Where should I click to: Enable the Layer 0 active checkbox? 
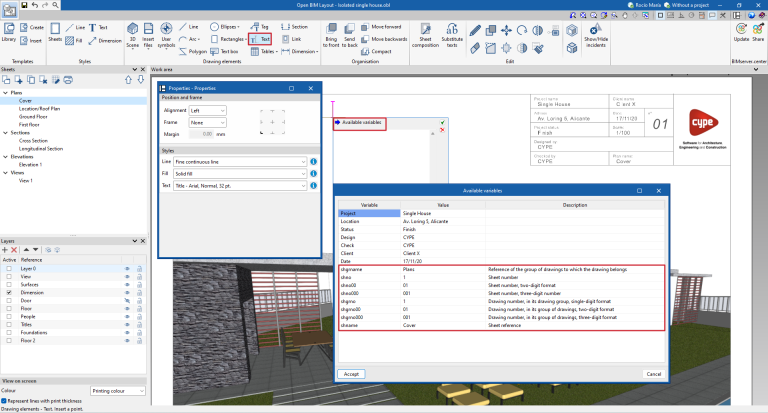9,269
